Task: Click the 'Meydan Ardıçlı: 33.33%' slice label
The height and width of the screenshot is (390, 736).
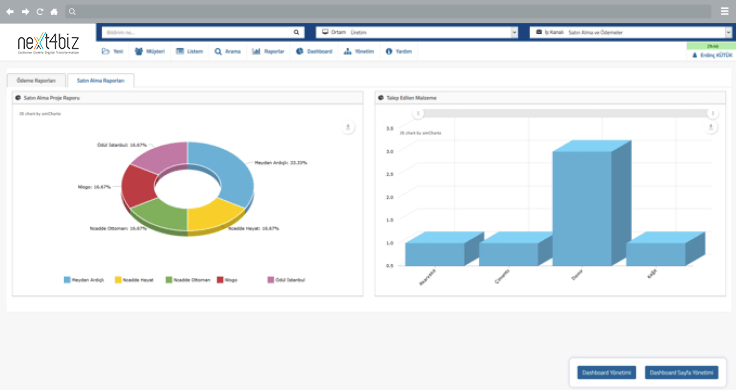Action: click(x=281, y=163)
